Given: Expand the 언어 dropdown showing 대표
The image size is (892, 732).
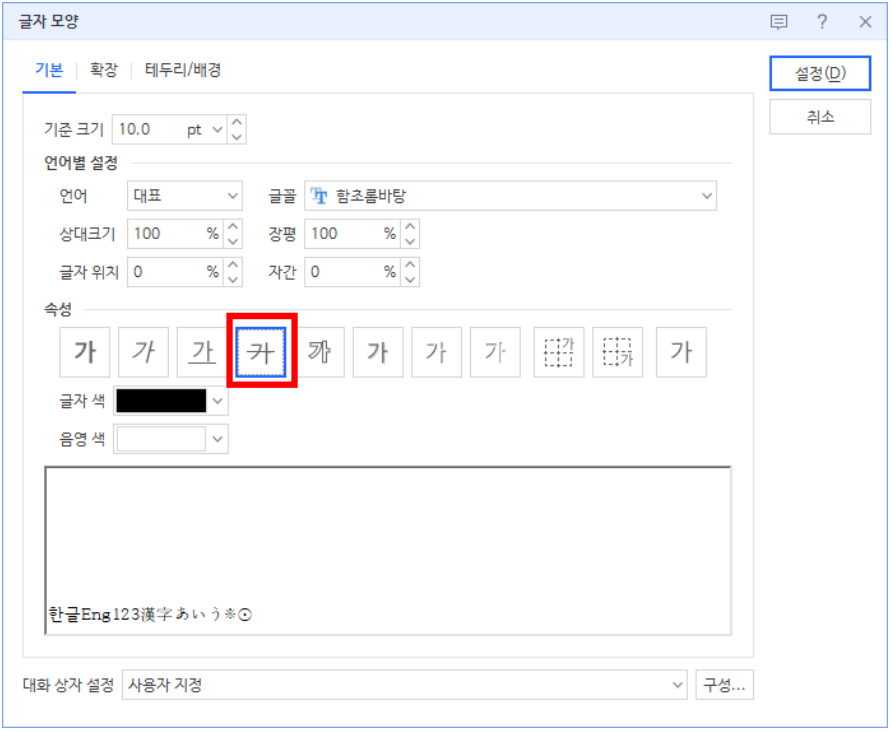Looking at the screenshot, I should click(x=184, y=196).
